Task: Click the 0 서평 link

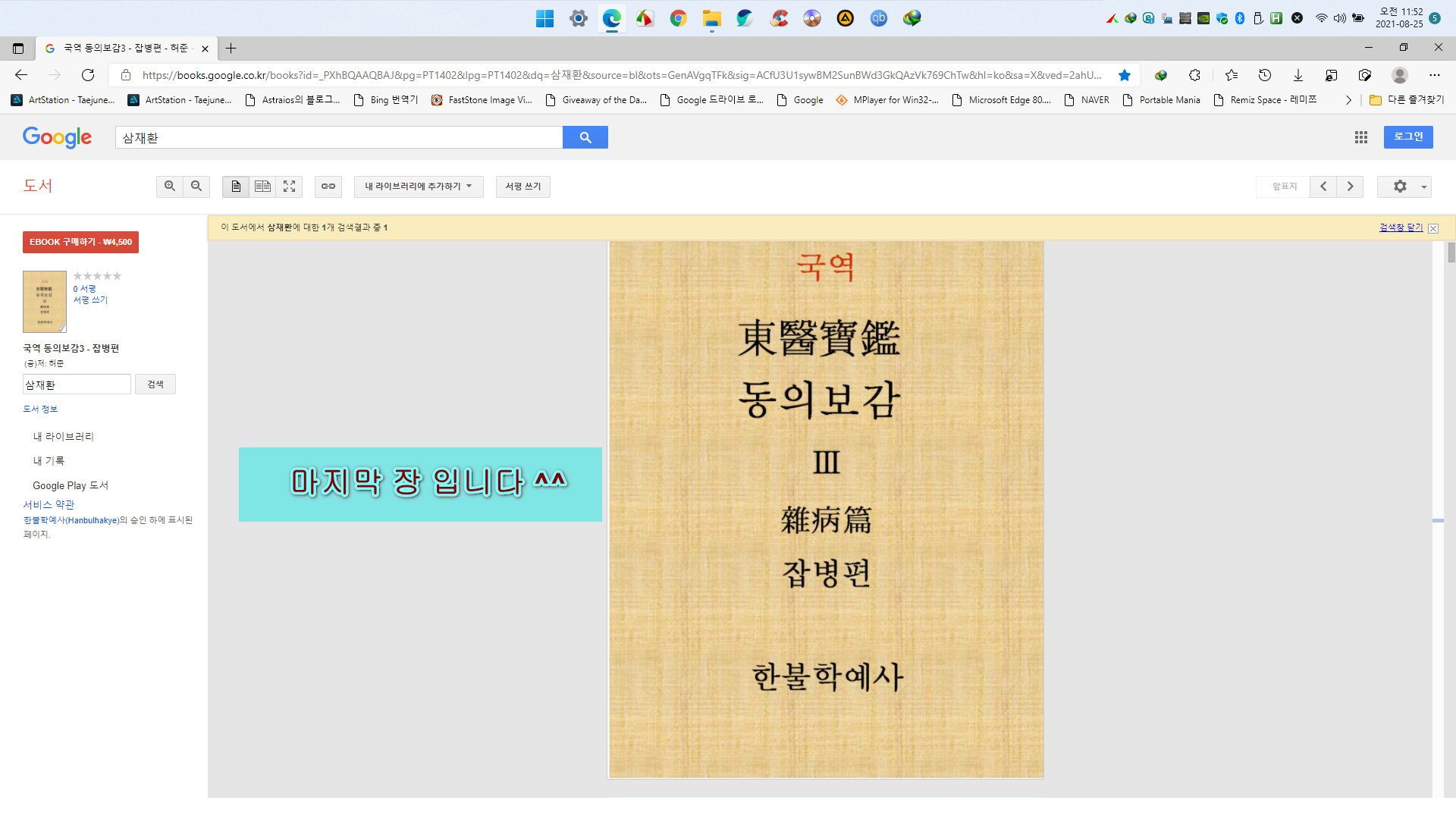Action: click(x=84, y=289)
